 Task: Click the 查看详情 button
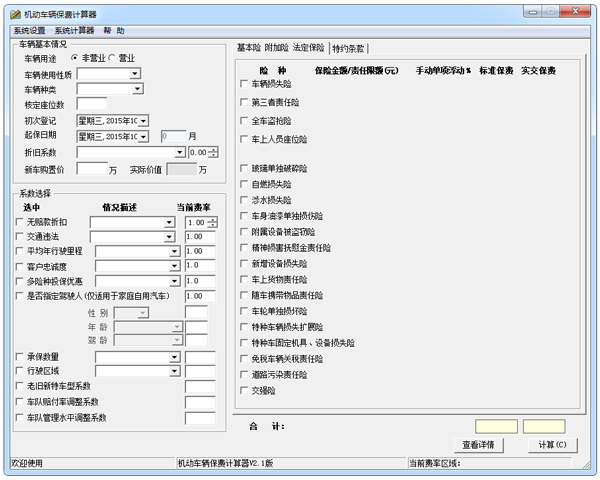478,445
